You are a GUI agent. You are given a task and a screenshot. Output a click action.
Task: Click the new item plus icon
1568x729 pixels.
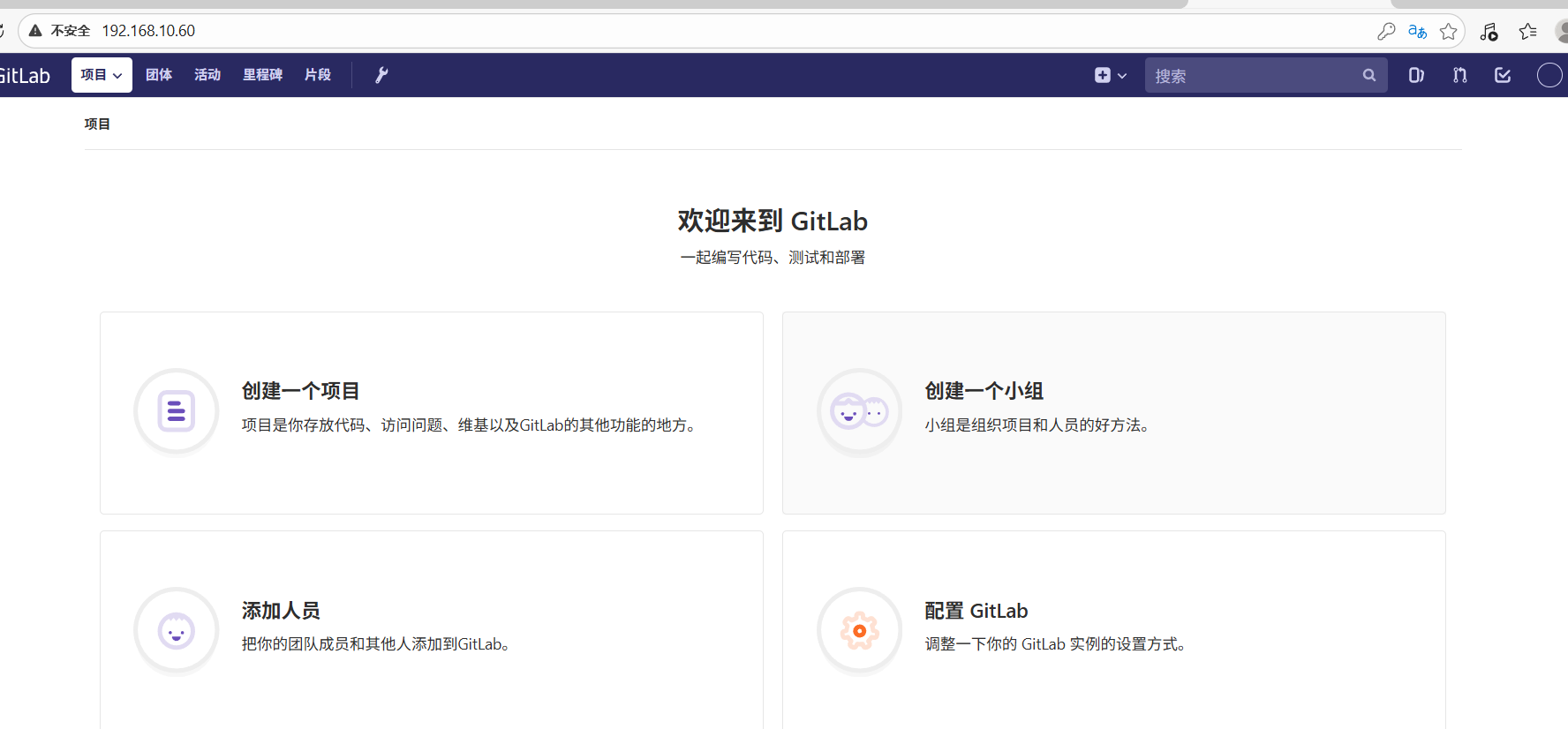(x=1103, y=75)
